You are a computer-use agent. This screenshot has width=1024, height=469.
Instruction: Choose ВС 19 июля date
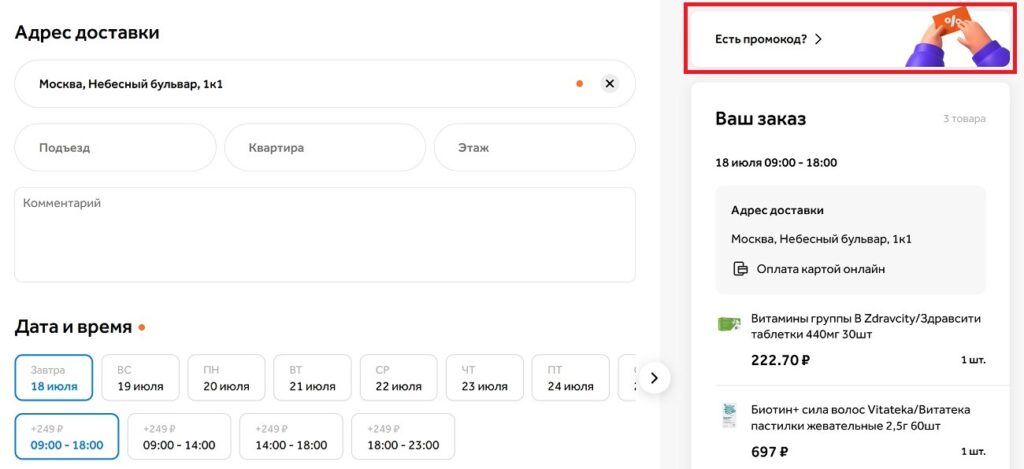click(x=140, y=378)
